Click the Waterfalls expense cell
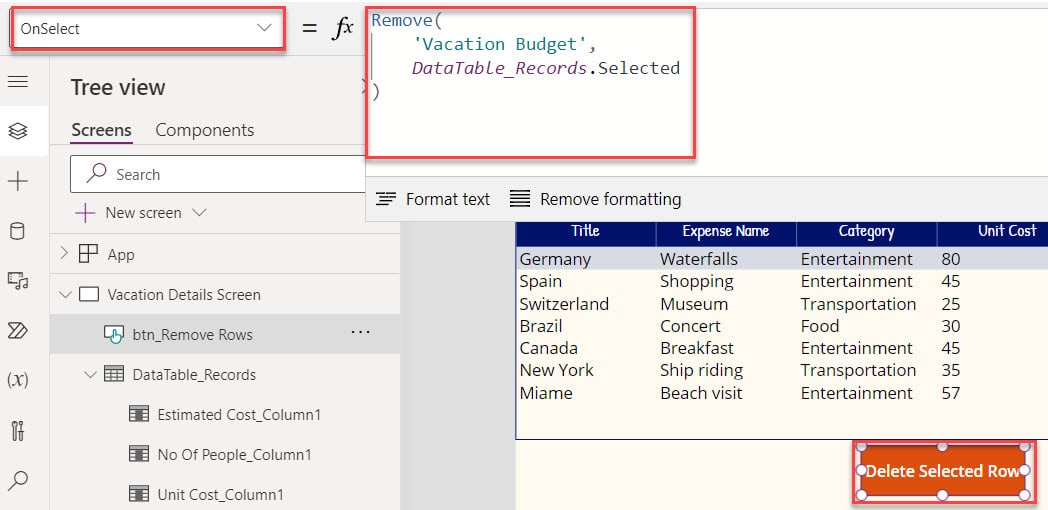The image size is (1048, 510). [x=699, y=259]
